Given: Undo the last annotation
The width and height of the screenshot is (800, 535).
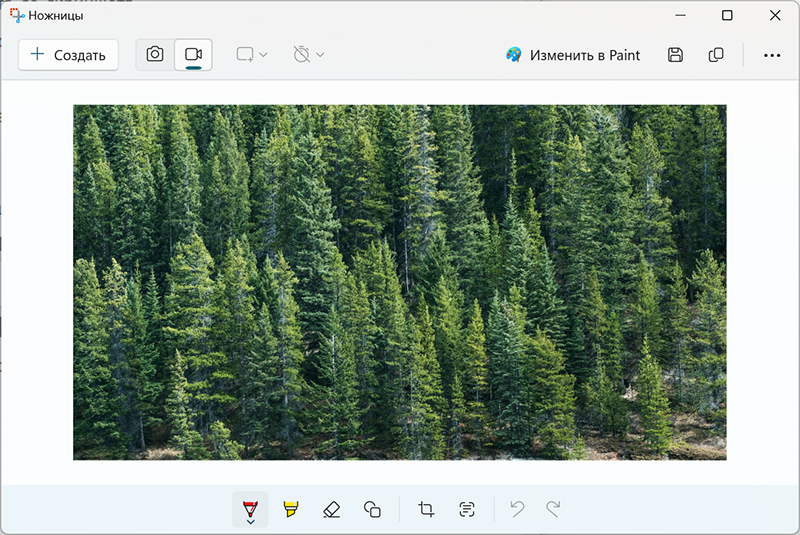Looking at the screenshot, I should coord(517,509).
